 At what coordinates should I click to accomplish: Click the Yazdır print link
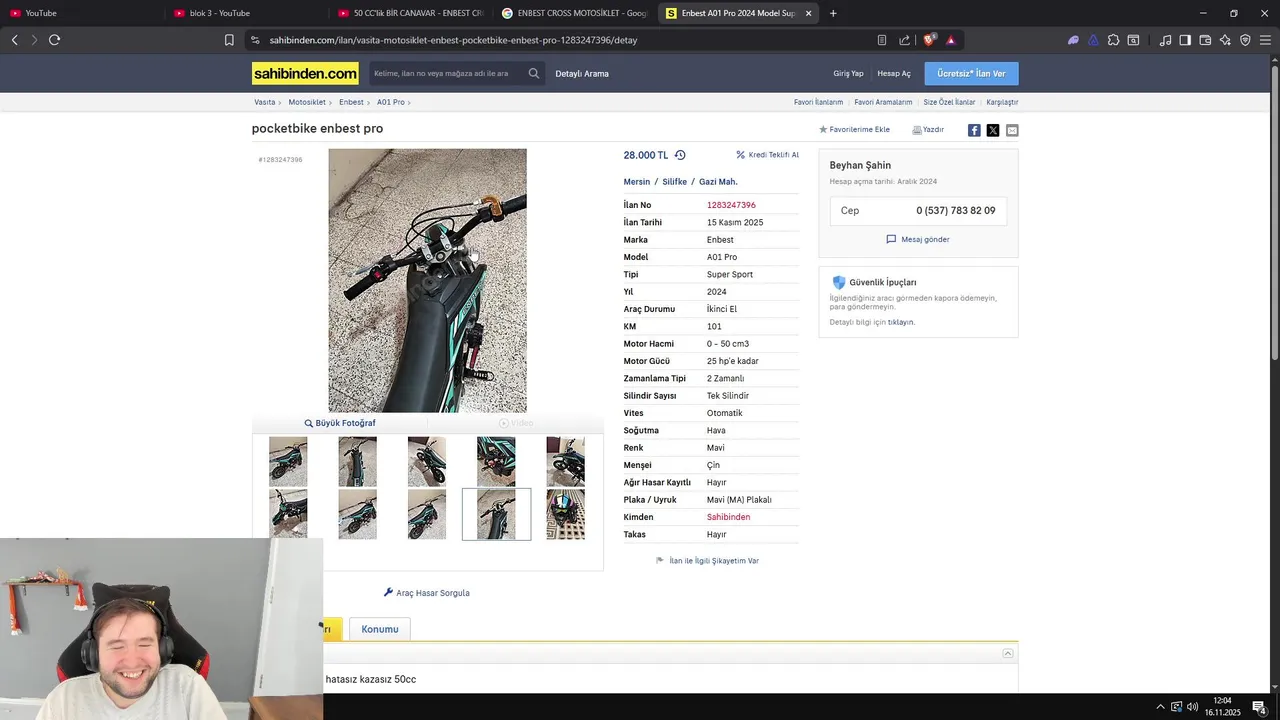928,129
